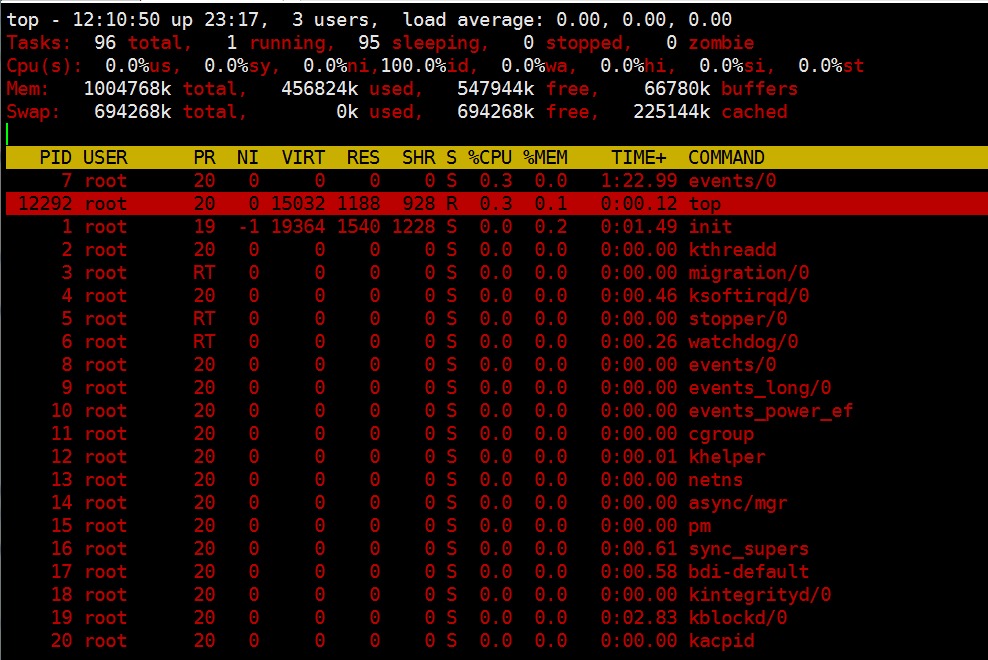Click the NI value -1 for init

coord(248,227)
